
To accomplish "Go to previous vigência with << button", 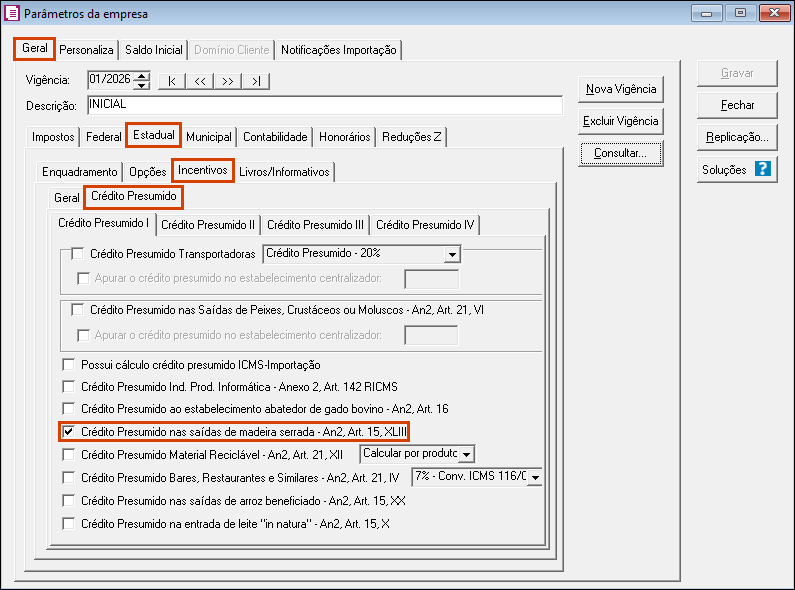I will (200, 81).
